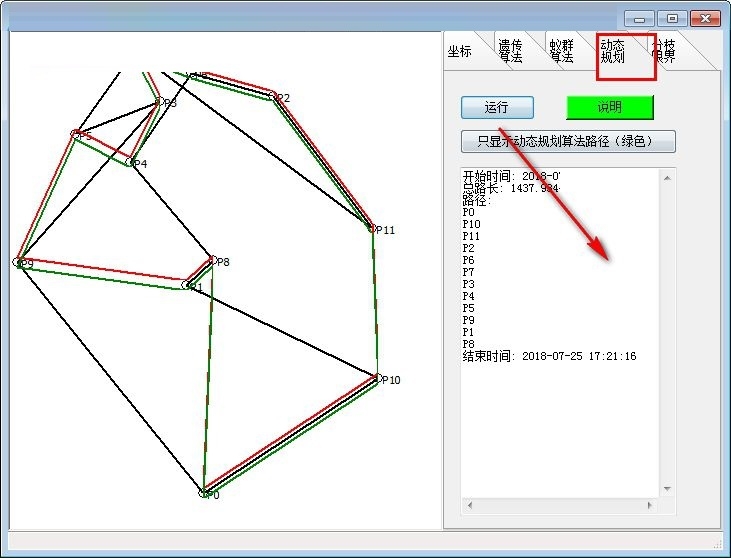
Task: Click node P10 on the graph
Action: pyautogui.click(x=378, y=377)
